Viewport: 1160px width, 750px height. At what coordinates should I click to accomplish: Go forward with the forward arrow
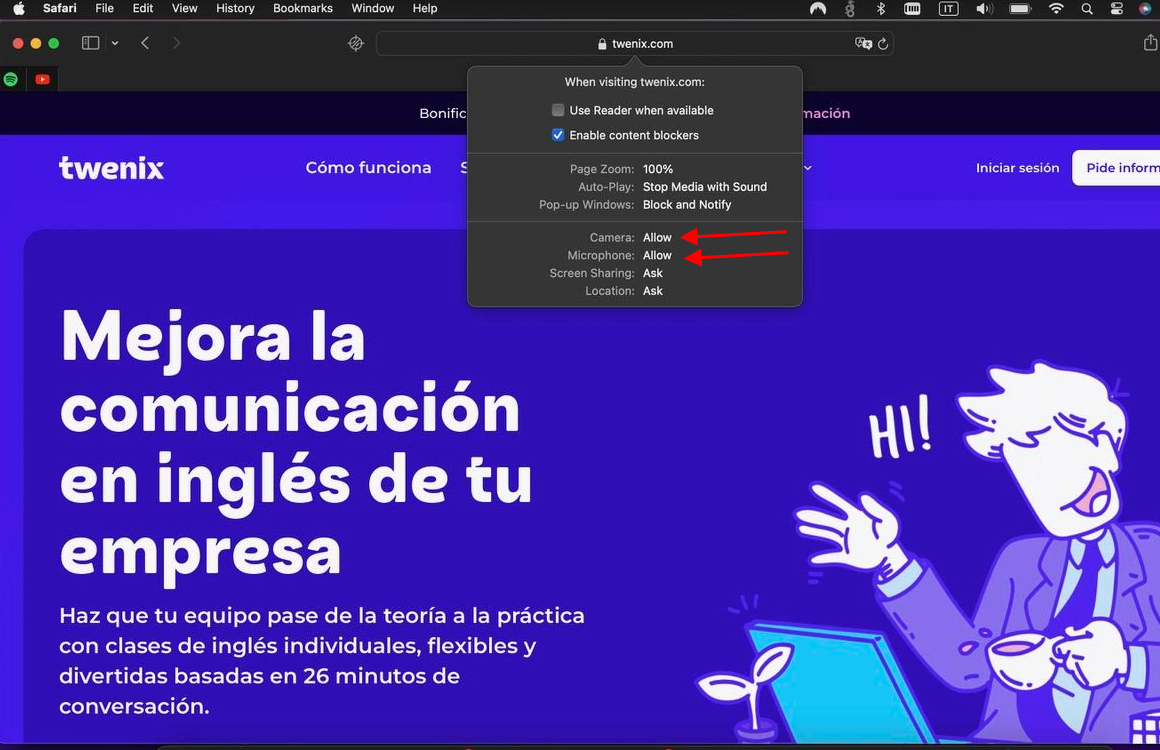coord(176,43)
